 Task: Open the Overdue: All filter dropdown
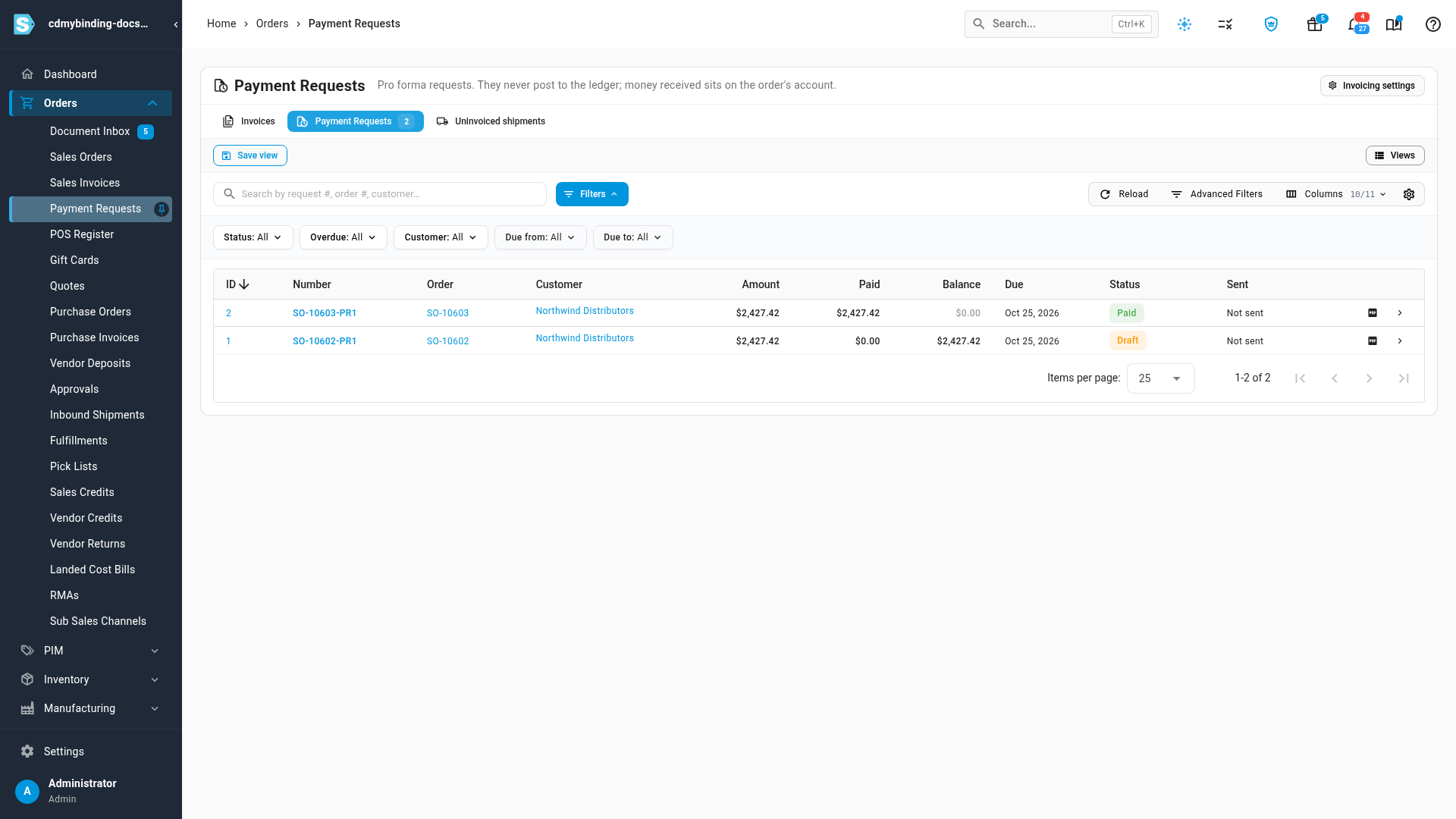(343, 237)
